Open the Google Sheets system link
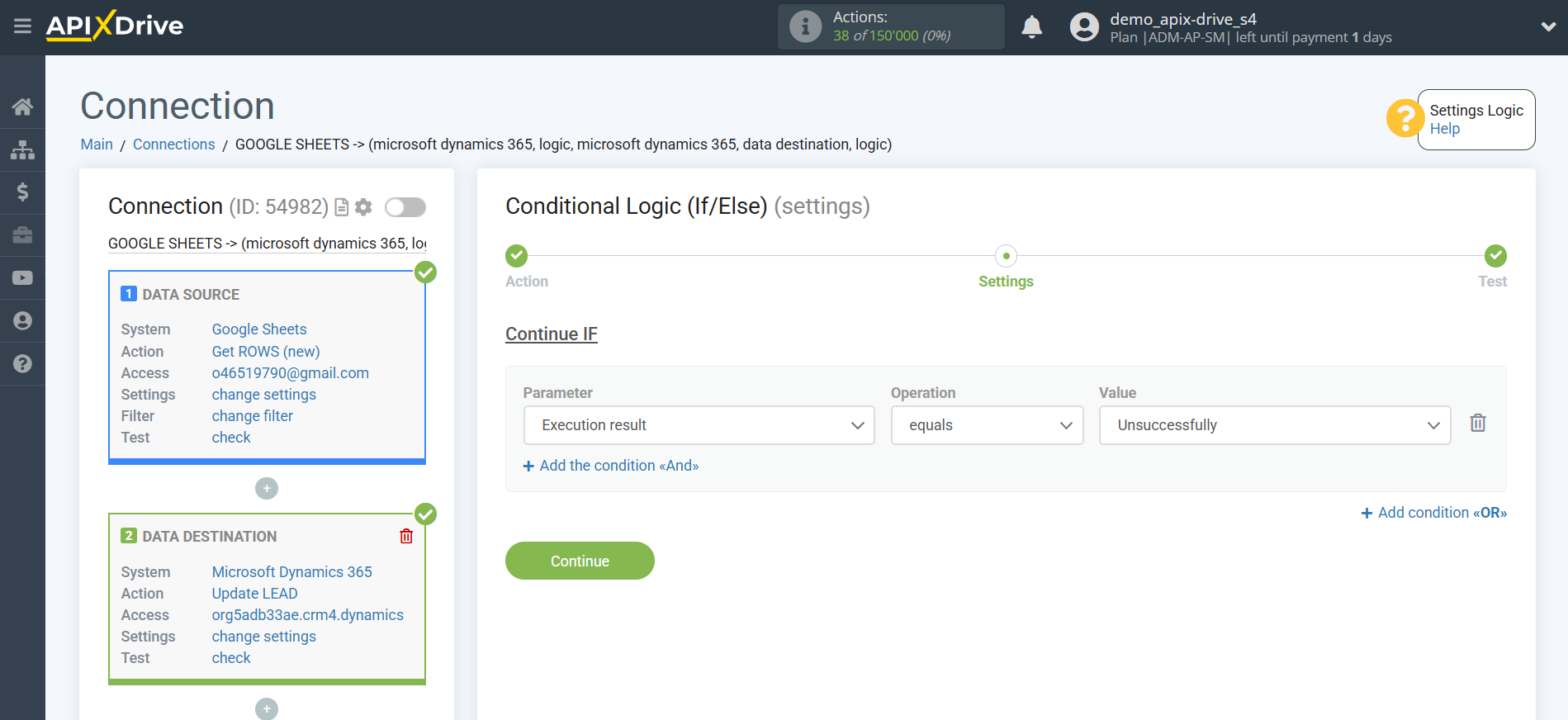The width and height of the screenshot is (1568, 720). [259, 329]
